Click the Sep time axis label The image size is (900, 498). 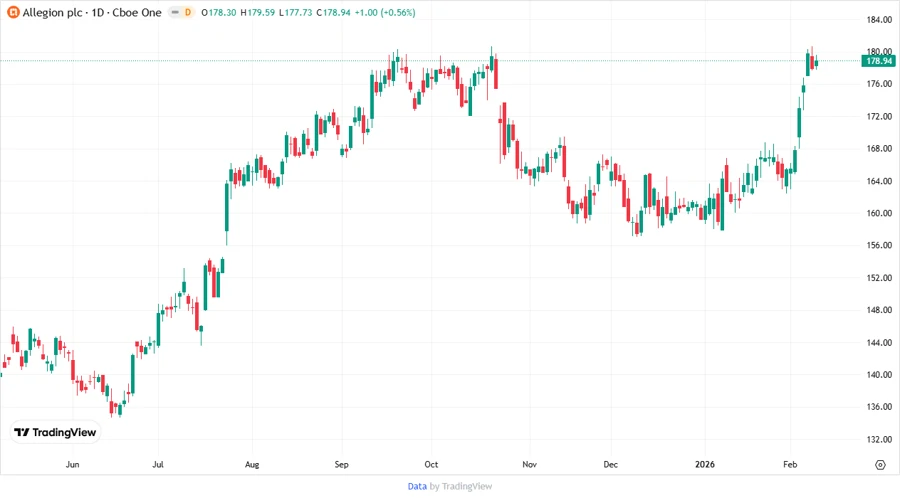tap(342, 465)
